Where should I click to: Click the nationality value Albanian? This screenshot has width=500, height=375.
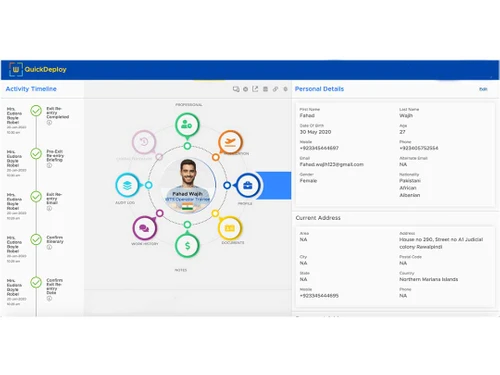click(x=410, y=195)
